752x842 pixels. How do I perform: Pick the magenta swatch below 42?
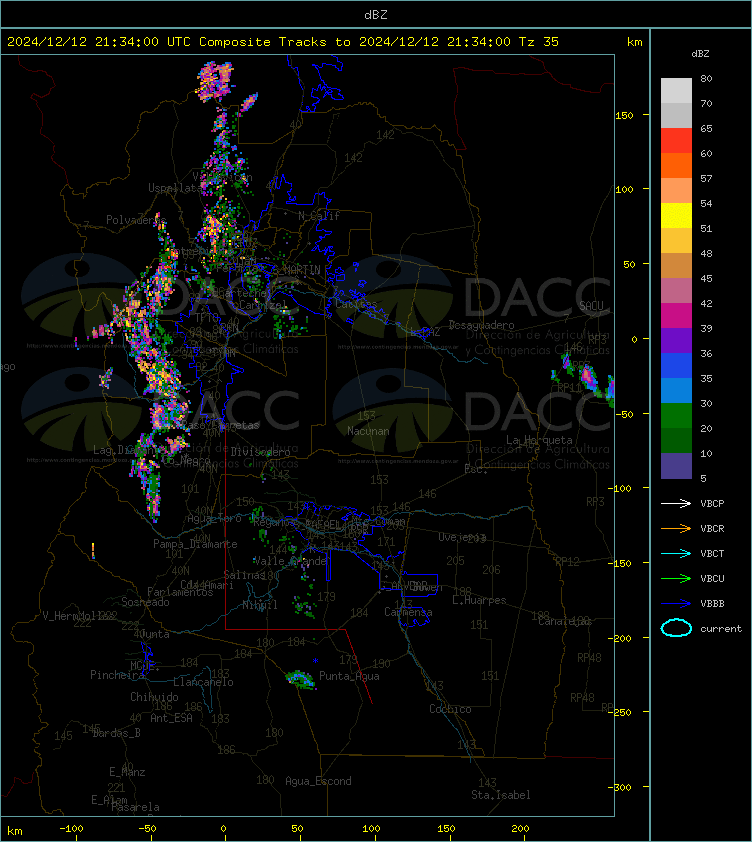click(676, 315)
